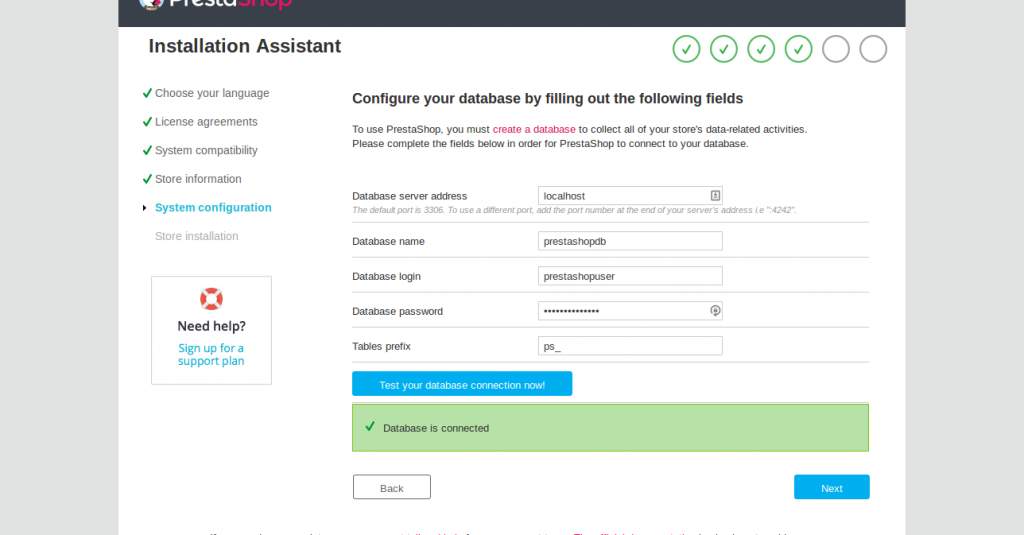Click Configure your database heading
1024x535 pixels.
coord(547,99)
